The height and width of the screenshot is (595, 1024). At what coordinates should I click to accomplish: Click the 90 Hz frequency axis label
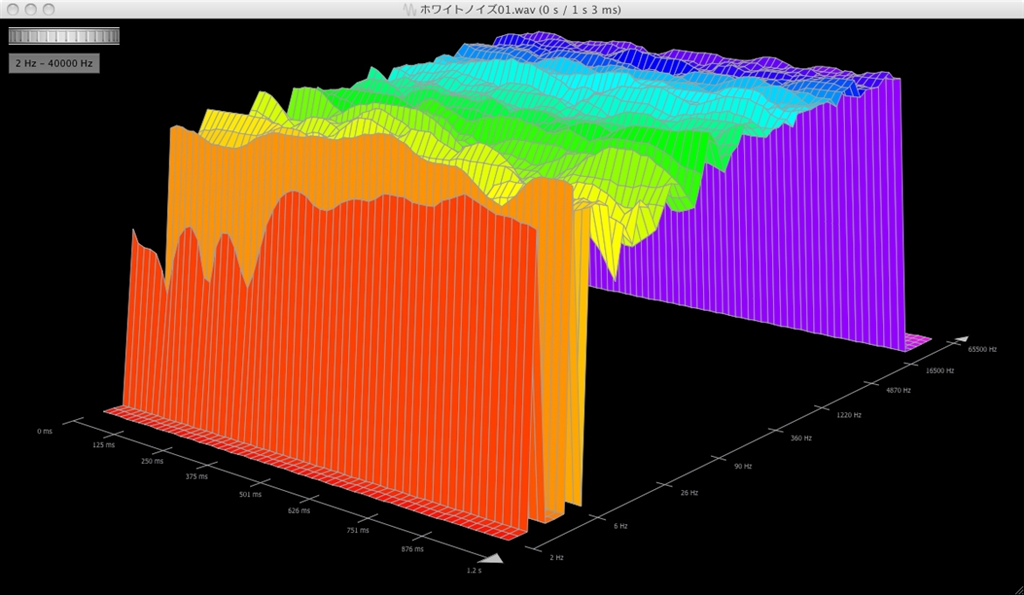[x=743, y=466]
